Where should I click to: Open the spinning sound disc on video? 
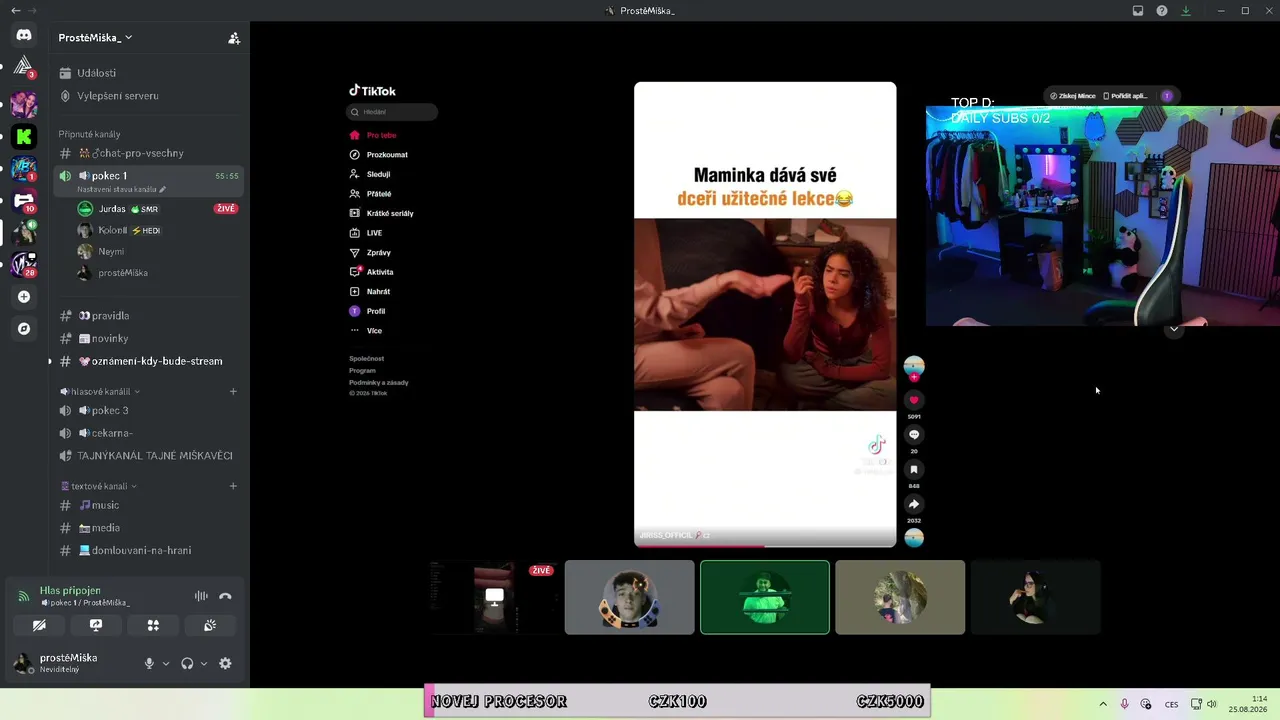coord(913,538)
